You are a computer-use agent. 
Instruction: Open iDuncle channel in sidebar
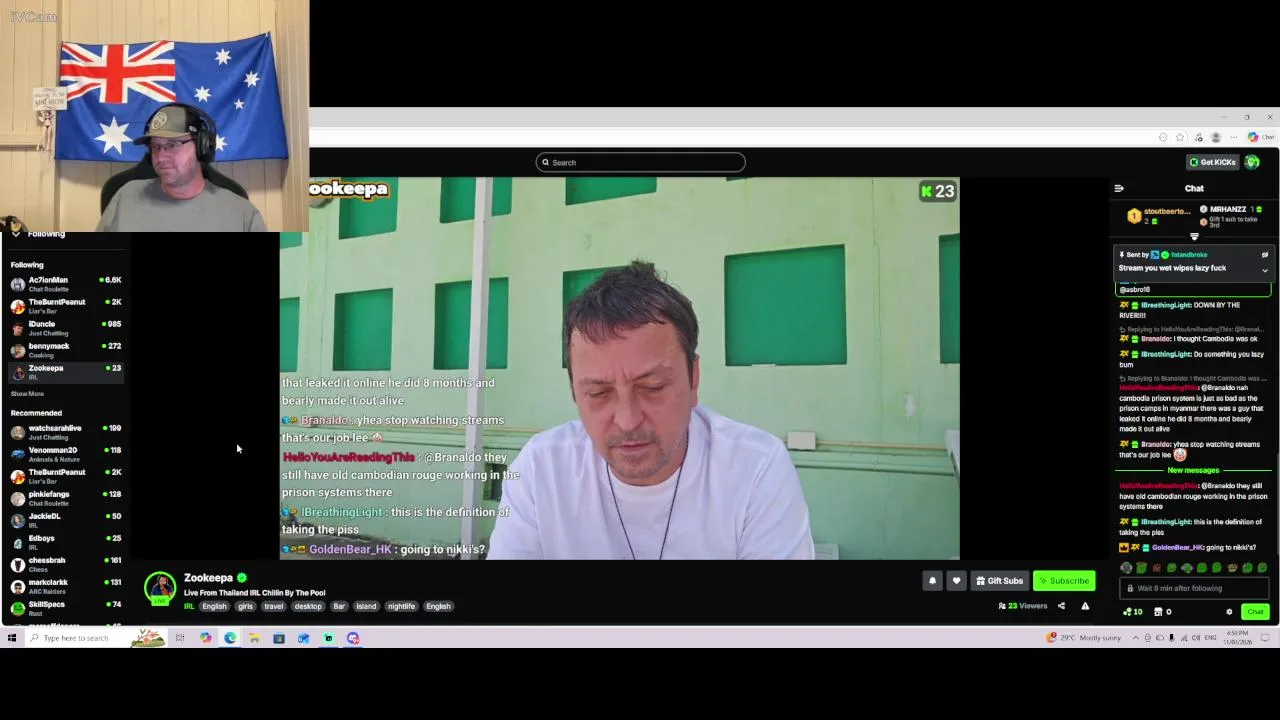[x=66, y=328]
